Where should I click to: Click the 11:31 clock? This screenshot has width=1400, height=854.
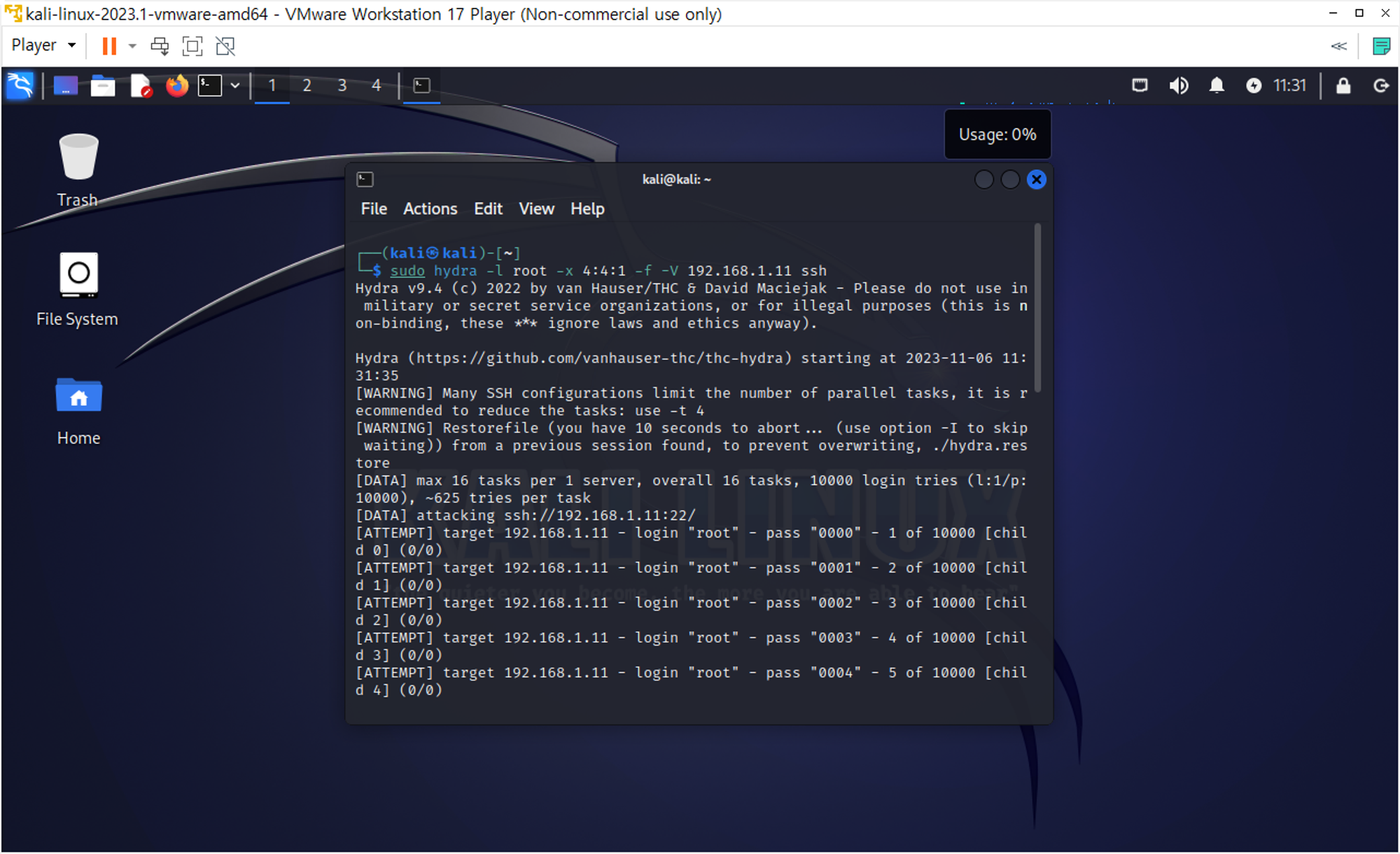click(x=1289, y=85)
